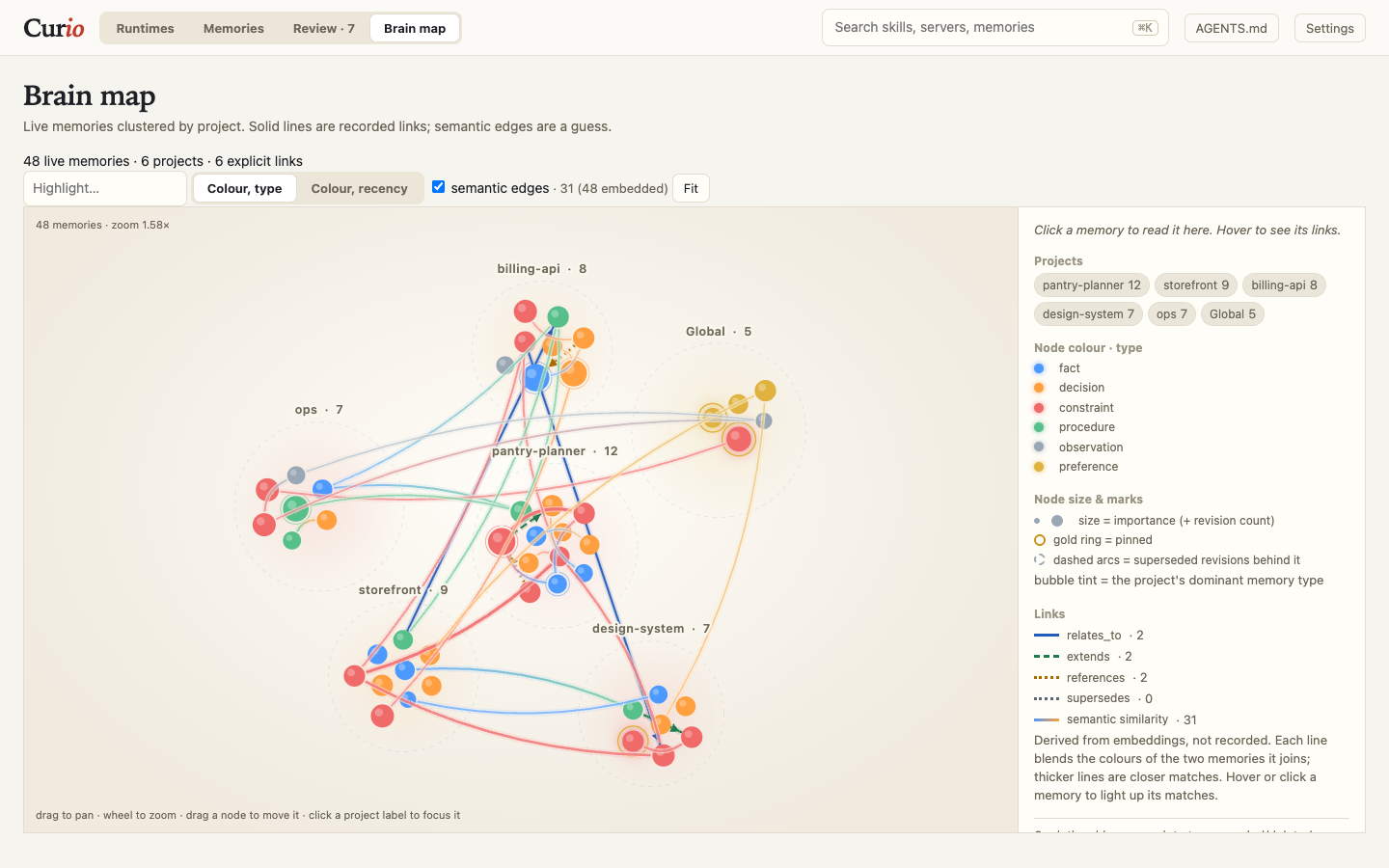Click the dashed arcs legend icon
This screenshot has height=868, width=1389.
click(1040, 560)
